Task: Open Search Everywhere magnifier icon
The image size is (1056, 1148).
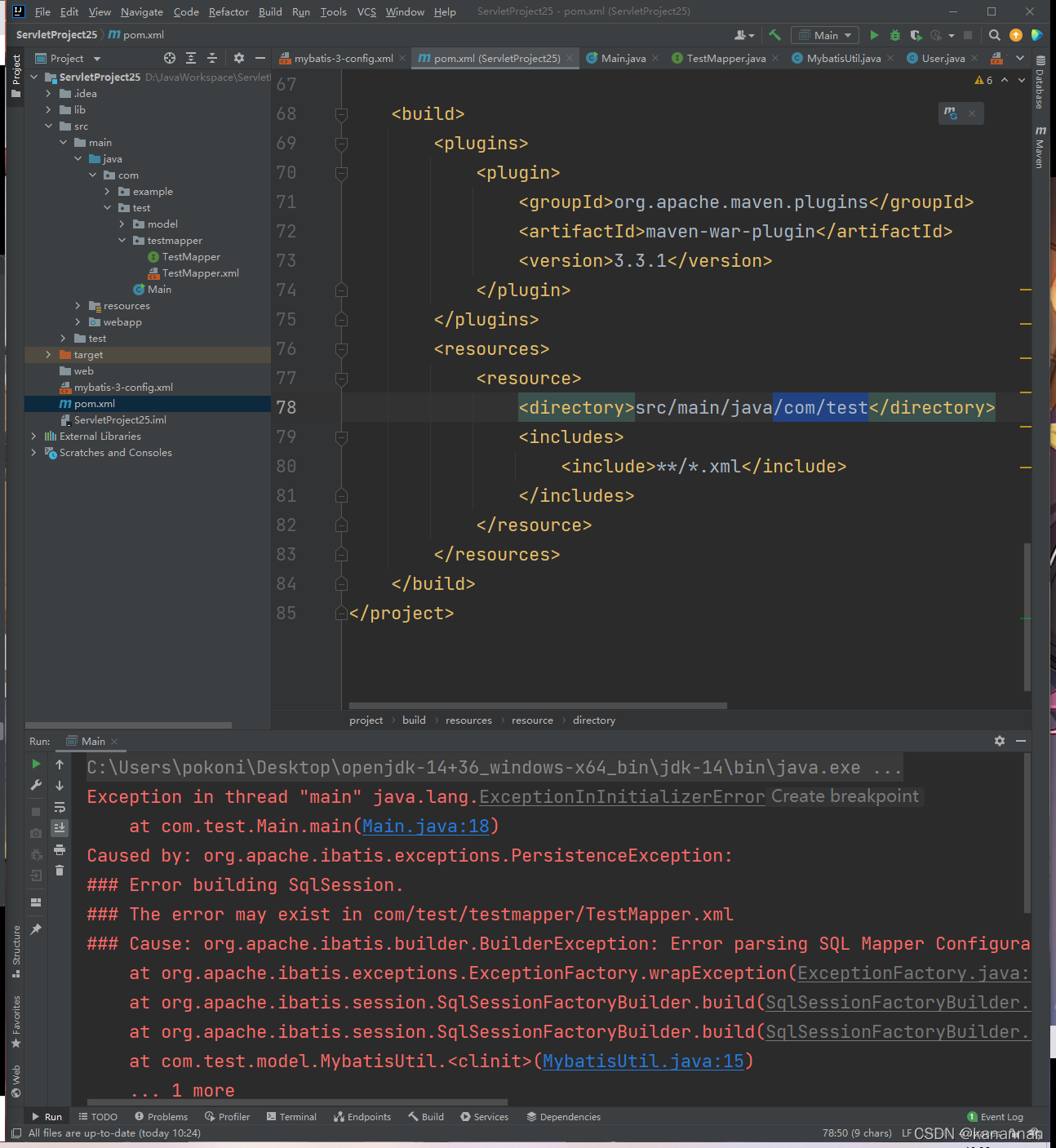Action: (994, 35)
